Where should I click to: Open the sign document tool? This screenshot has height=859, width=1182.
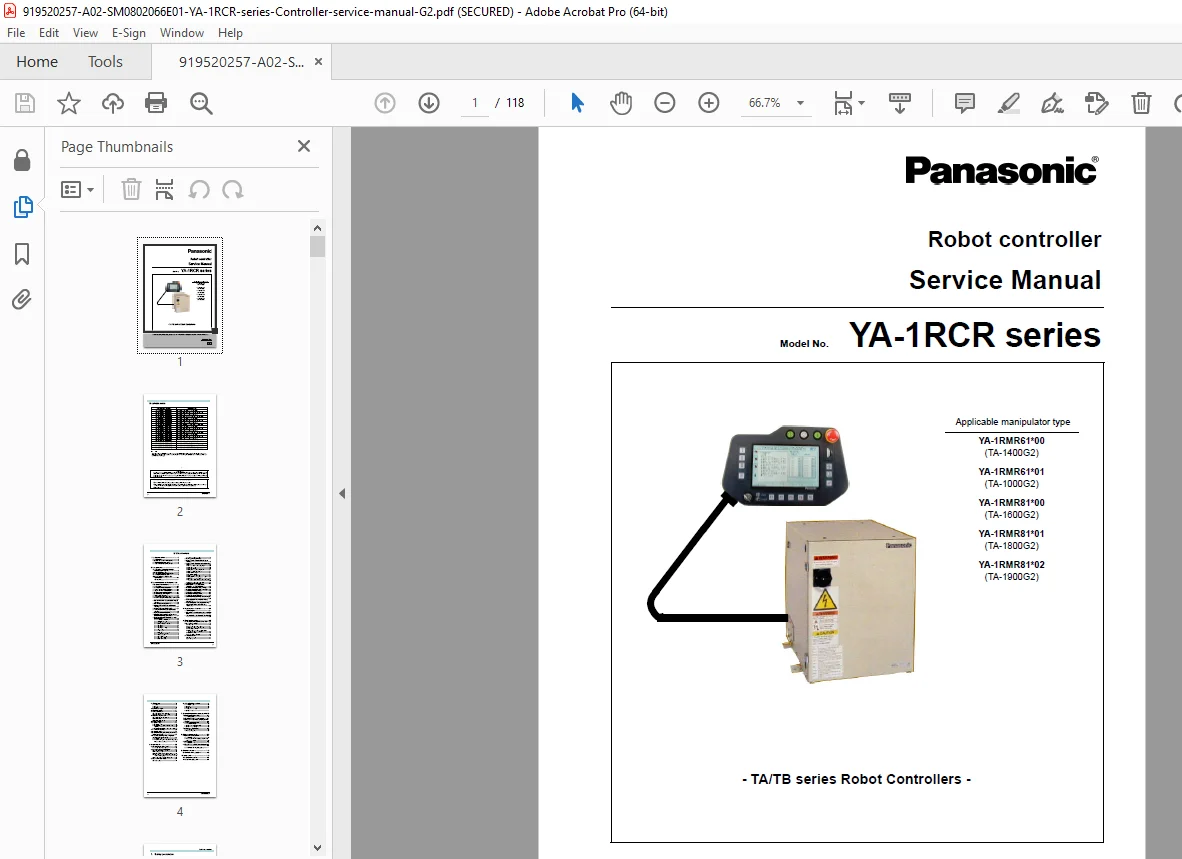[1052, 103]
